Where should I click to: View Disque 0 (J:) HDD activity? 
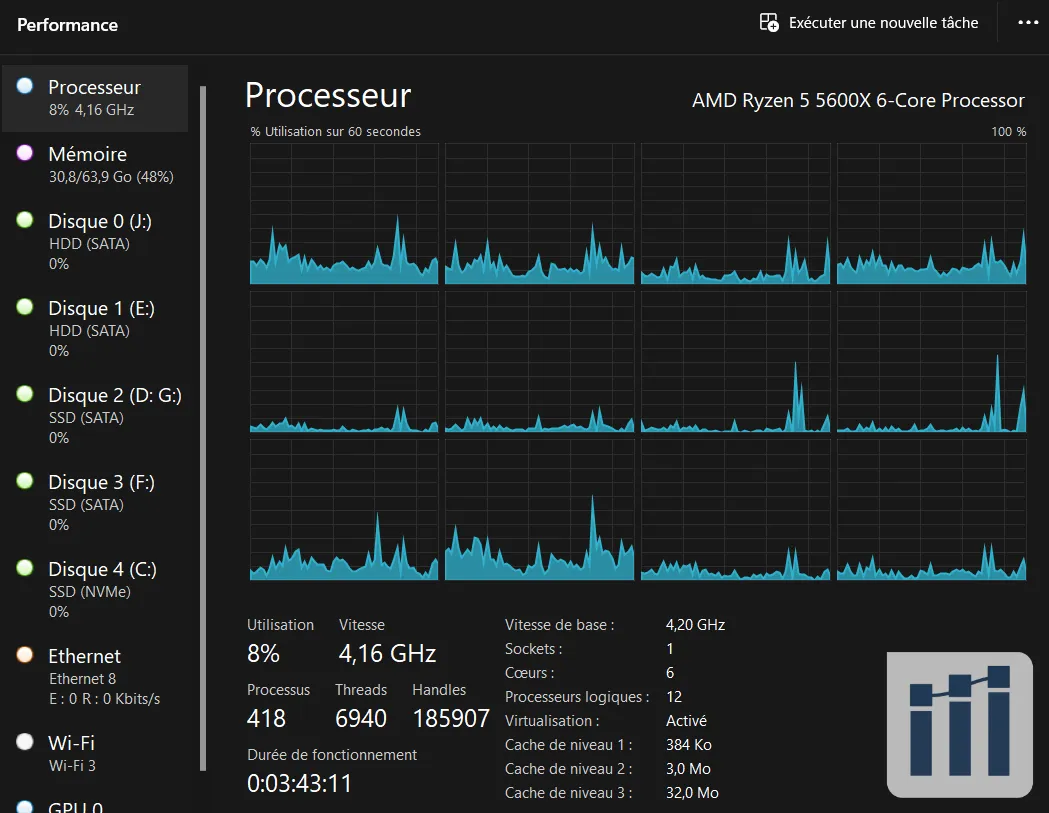click(100, 221)
